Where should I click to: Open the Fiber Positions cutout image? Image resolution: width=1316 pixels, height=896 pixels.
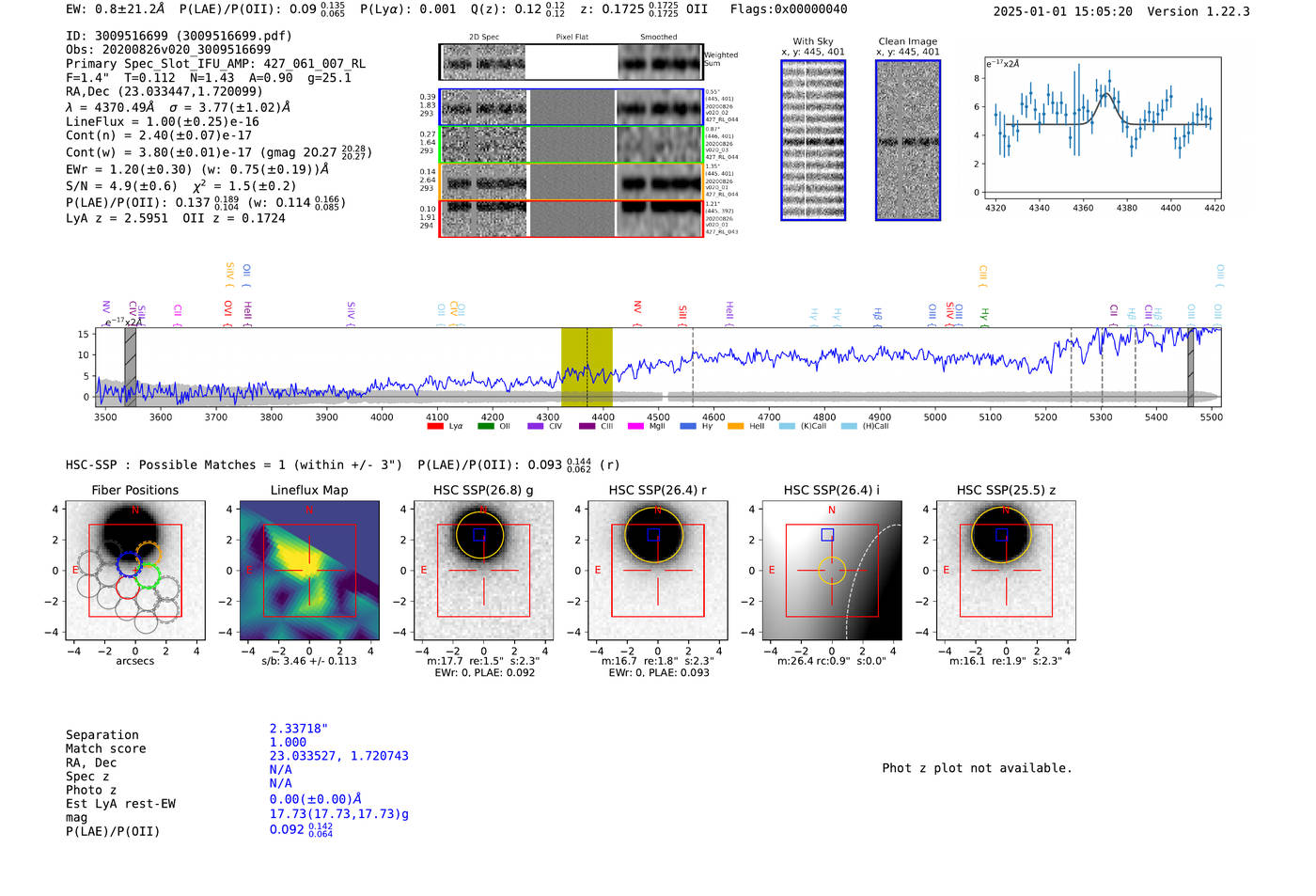[x=135, y=571]
